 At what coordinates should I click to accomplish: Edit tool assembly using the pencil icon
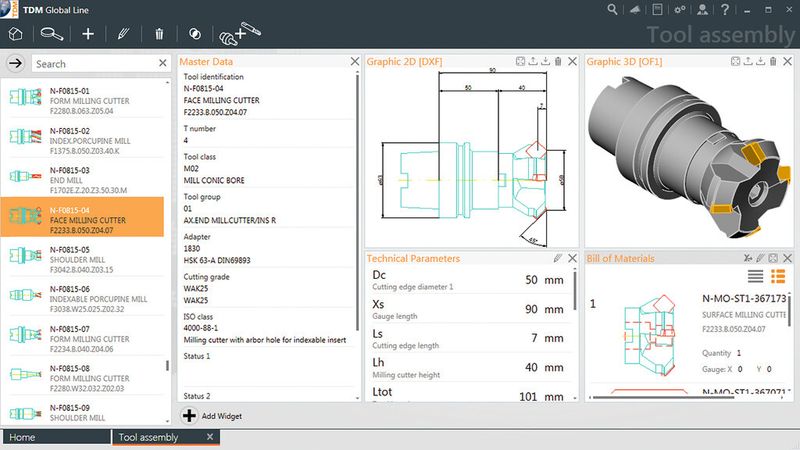[123, 34]
